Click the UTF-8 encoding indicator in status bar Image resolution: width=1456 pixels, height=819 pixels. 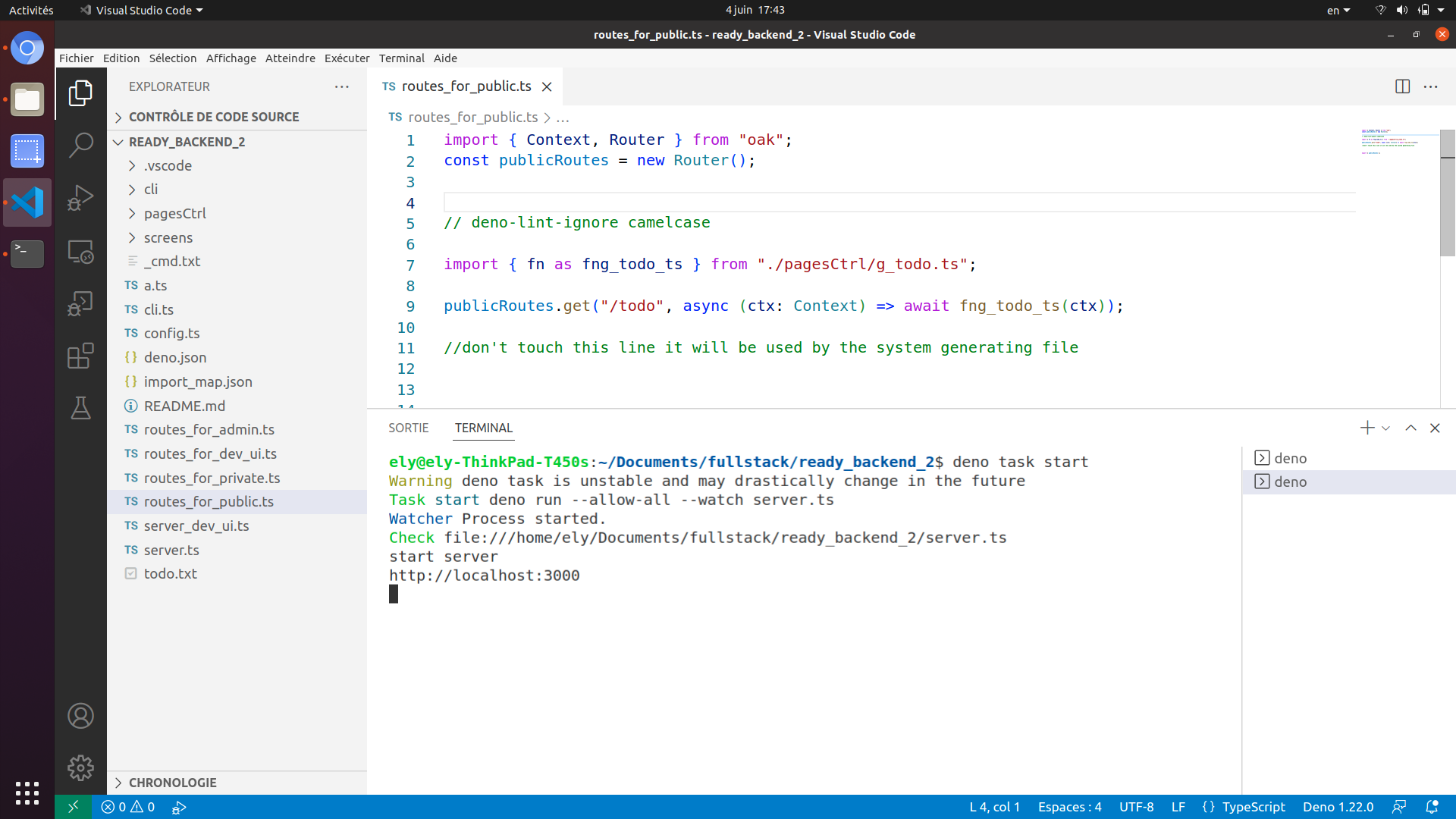pos(1138,807)
